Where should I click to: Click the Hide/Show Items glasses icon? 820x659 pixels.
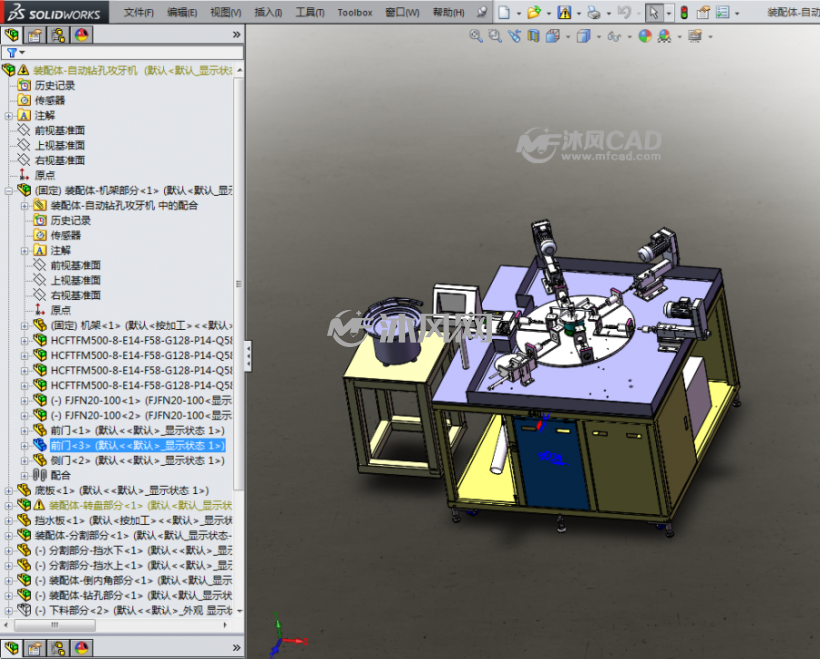coord(614,36)
